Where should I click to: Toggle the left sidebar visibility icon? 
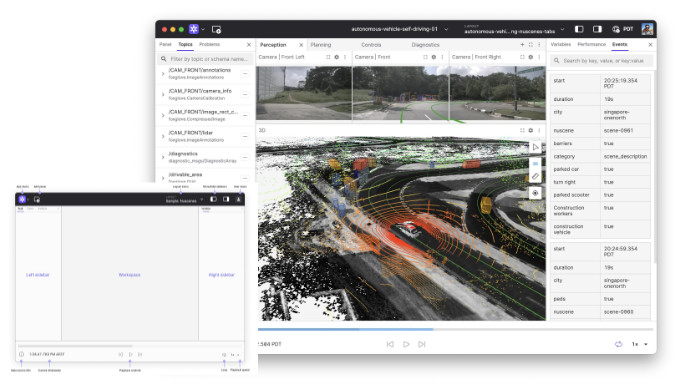tap(579, 29)
